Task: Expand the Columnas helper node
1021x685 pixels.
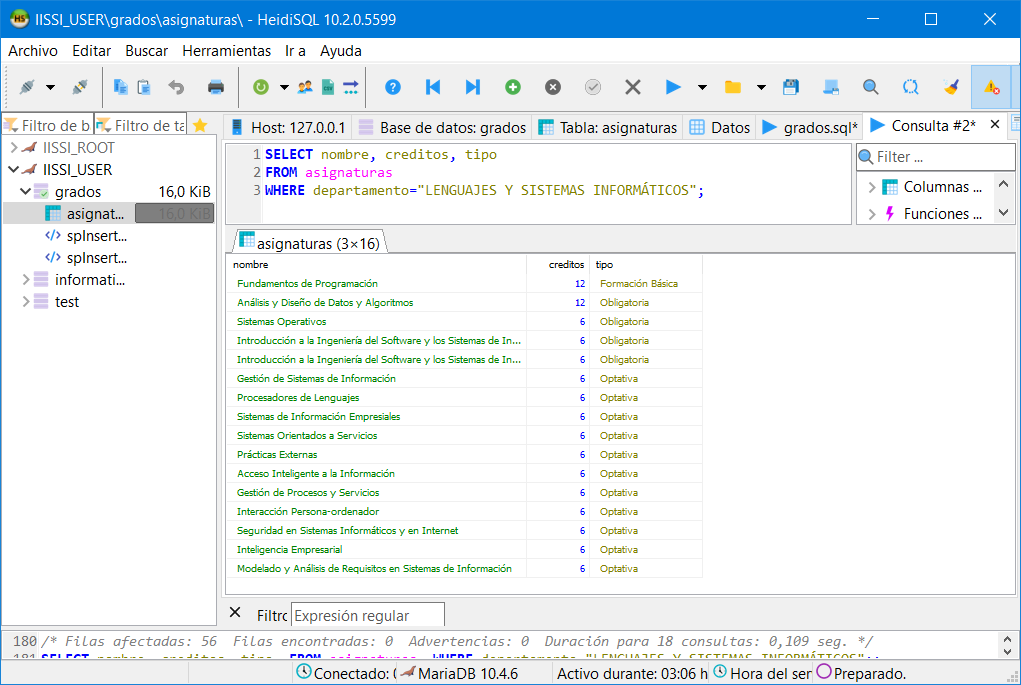Action: point(871,187)
